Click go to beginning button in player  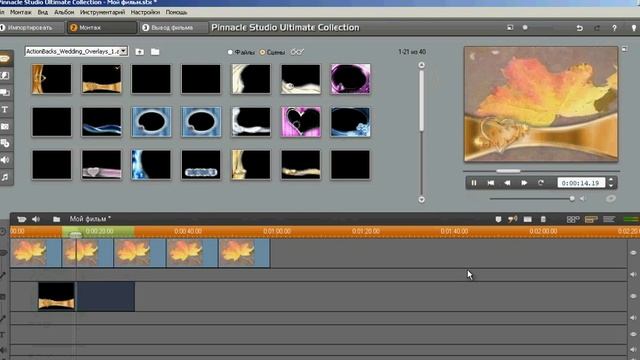pos(491,183)
